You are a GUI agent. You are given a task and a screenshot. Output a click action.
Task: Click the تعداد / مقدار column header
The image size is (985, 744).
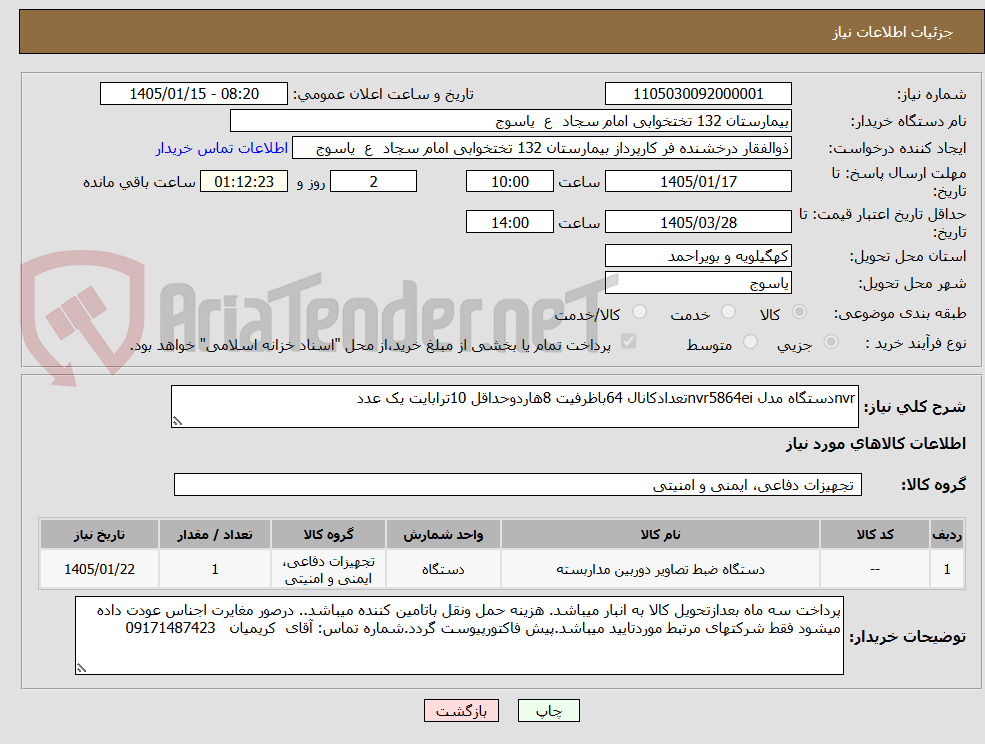pos(215,534)
